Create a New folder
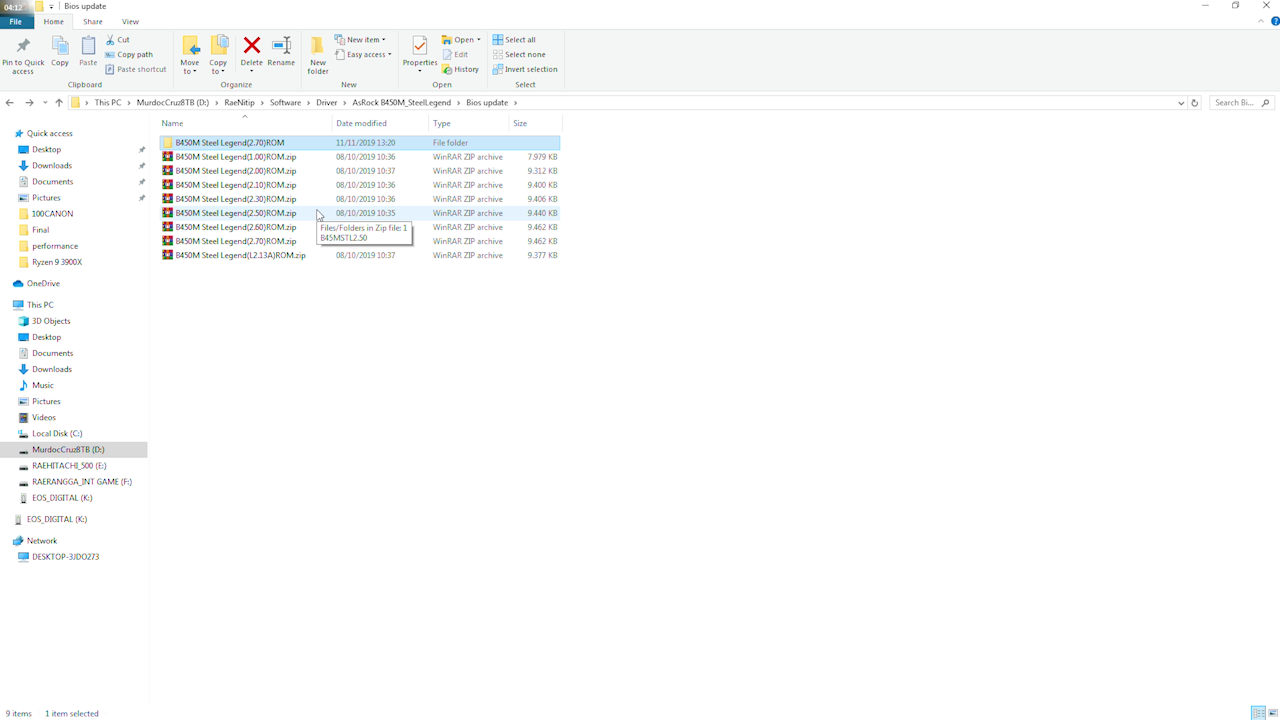The image size is (1280, 720). [318, 55]
